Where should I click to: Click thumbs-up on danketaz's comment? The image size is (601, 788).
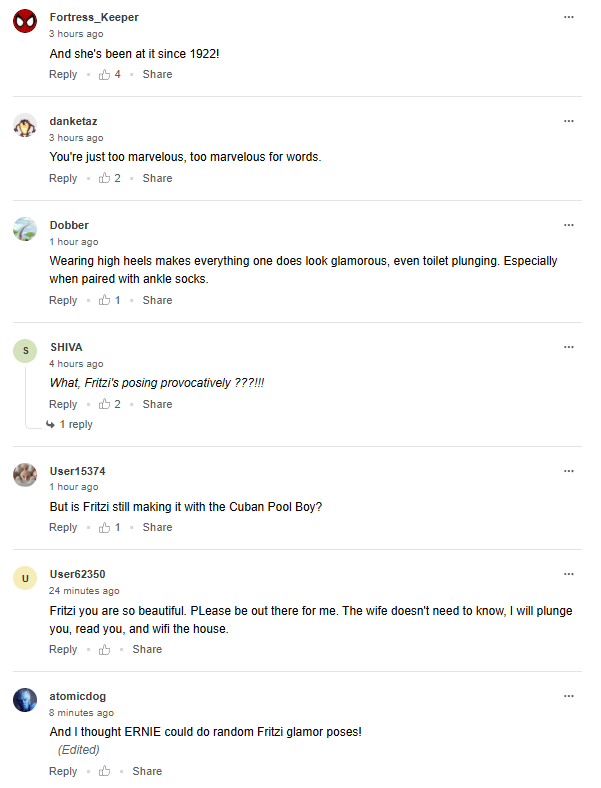coord(104,179)
